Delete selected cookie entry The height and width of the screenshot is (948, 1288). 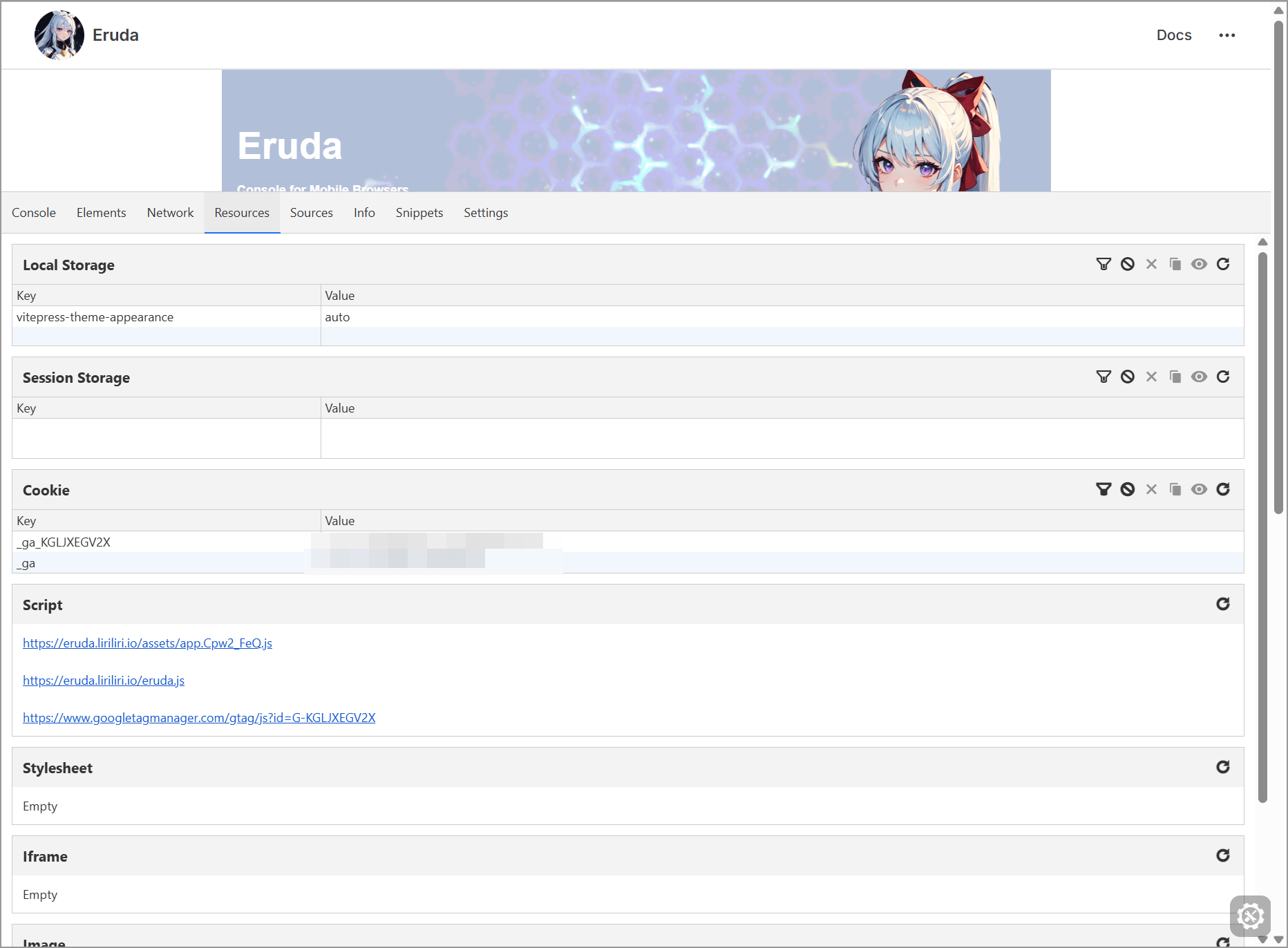1151,489
